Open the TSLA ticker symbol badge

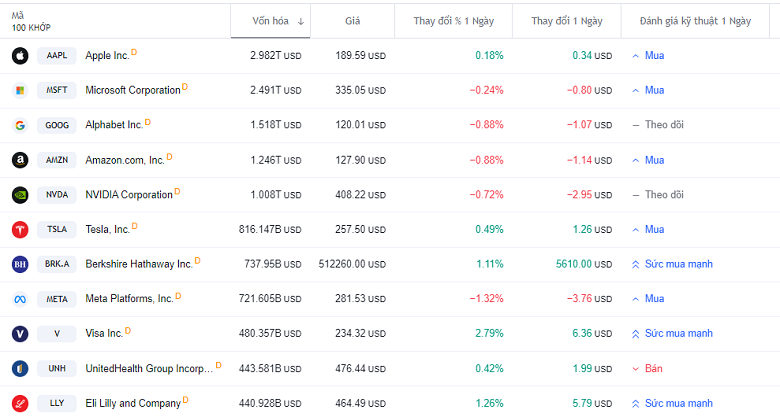pos(57,230)
